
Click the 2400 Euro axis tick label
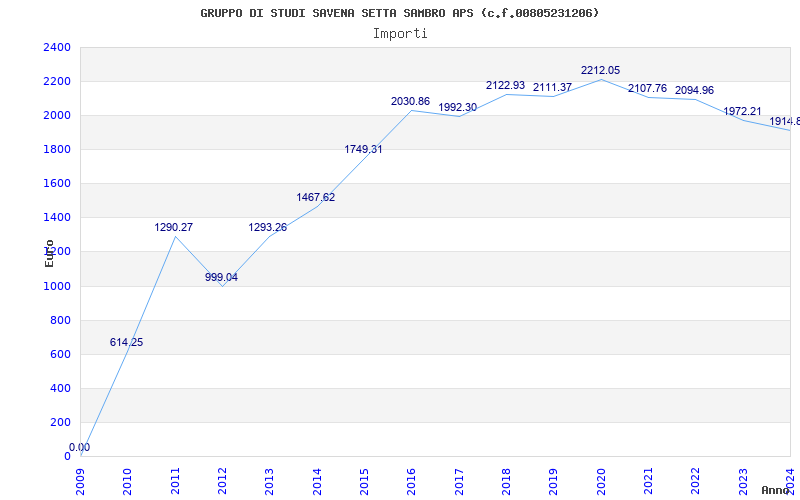[57, 47]
